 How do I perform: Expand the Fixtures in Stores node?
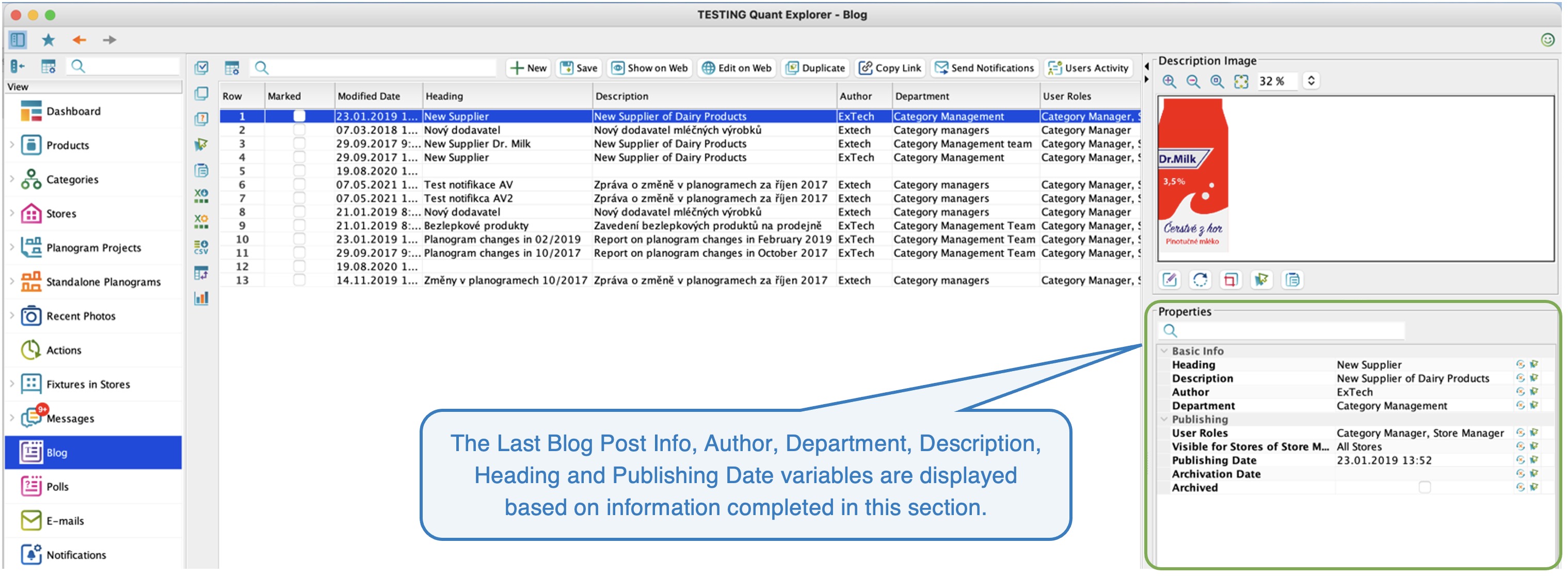tap(11, 383)
